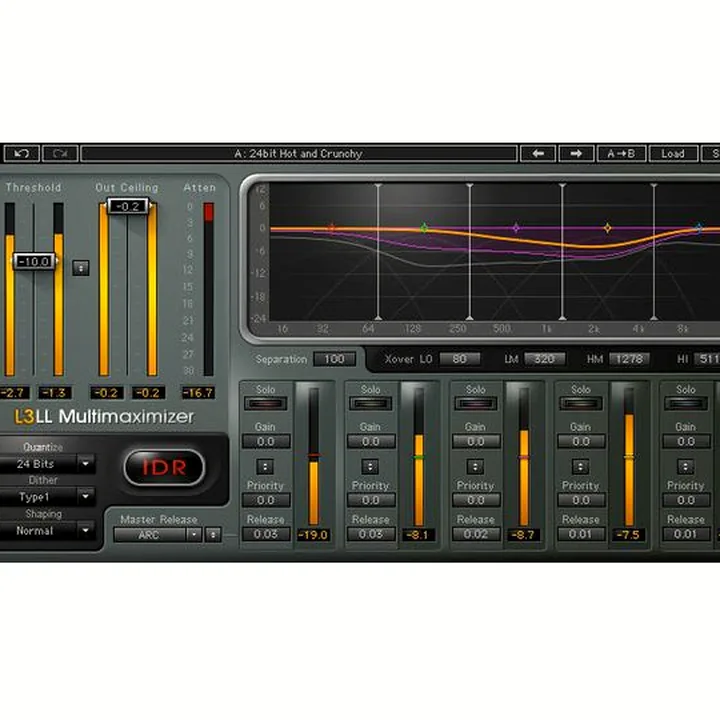Click the redo arrow button

click(x=60, y=154)
